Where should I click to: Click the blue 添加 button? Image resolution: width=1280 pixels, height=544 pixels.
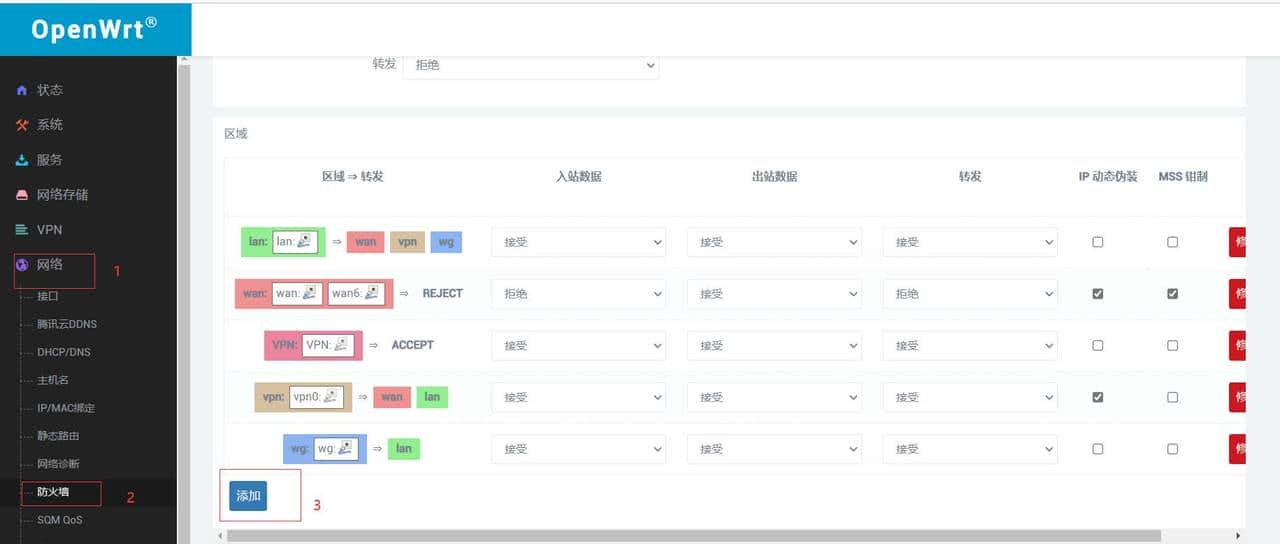pyautogui.click(x=248, y=496)
